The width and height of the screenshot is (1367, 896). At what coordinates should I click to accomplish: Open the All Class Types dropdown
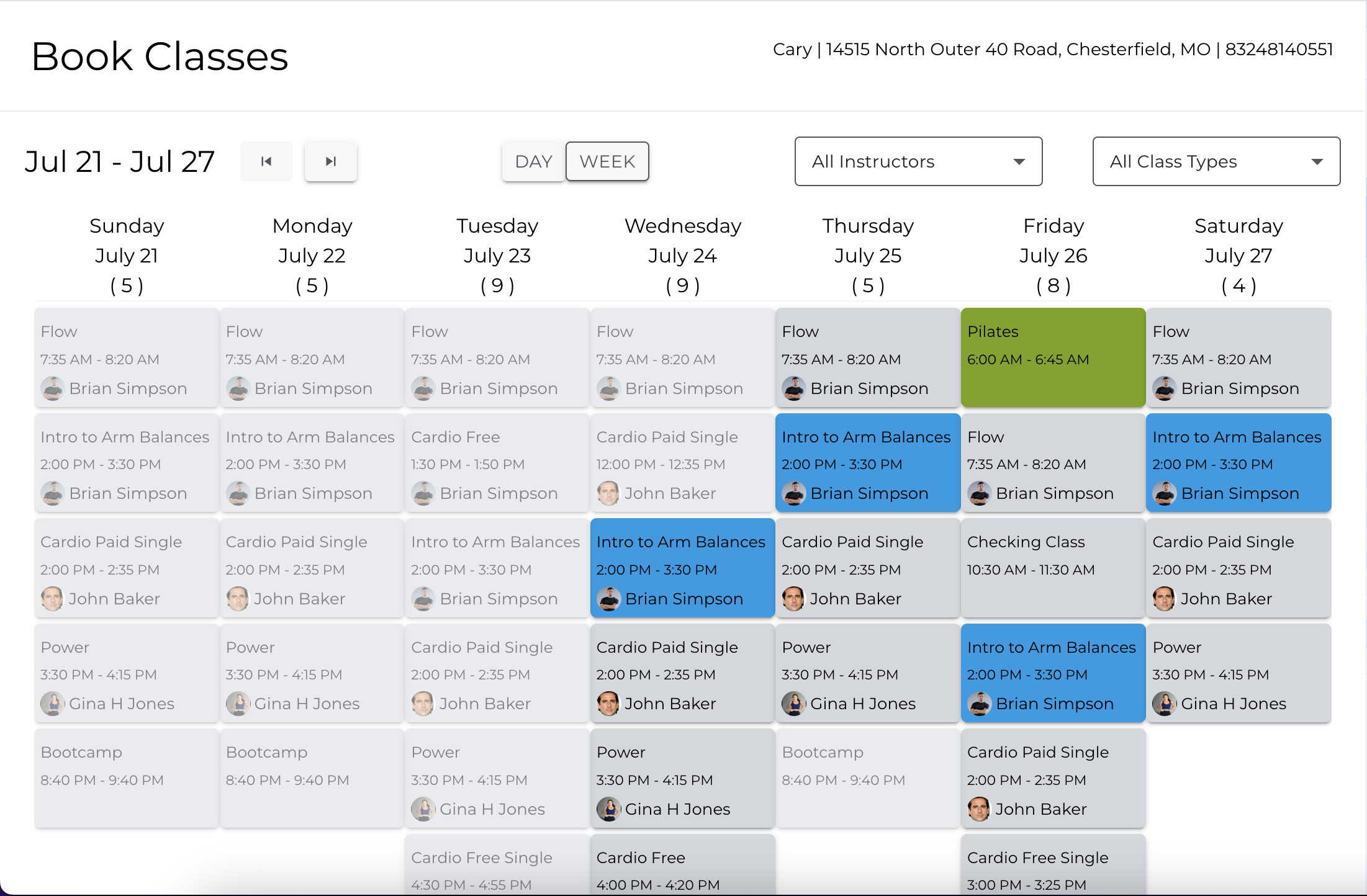pos(1216,161)
